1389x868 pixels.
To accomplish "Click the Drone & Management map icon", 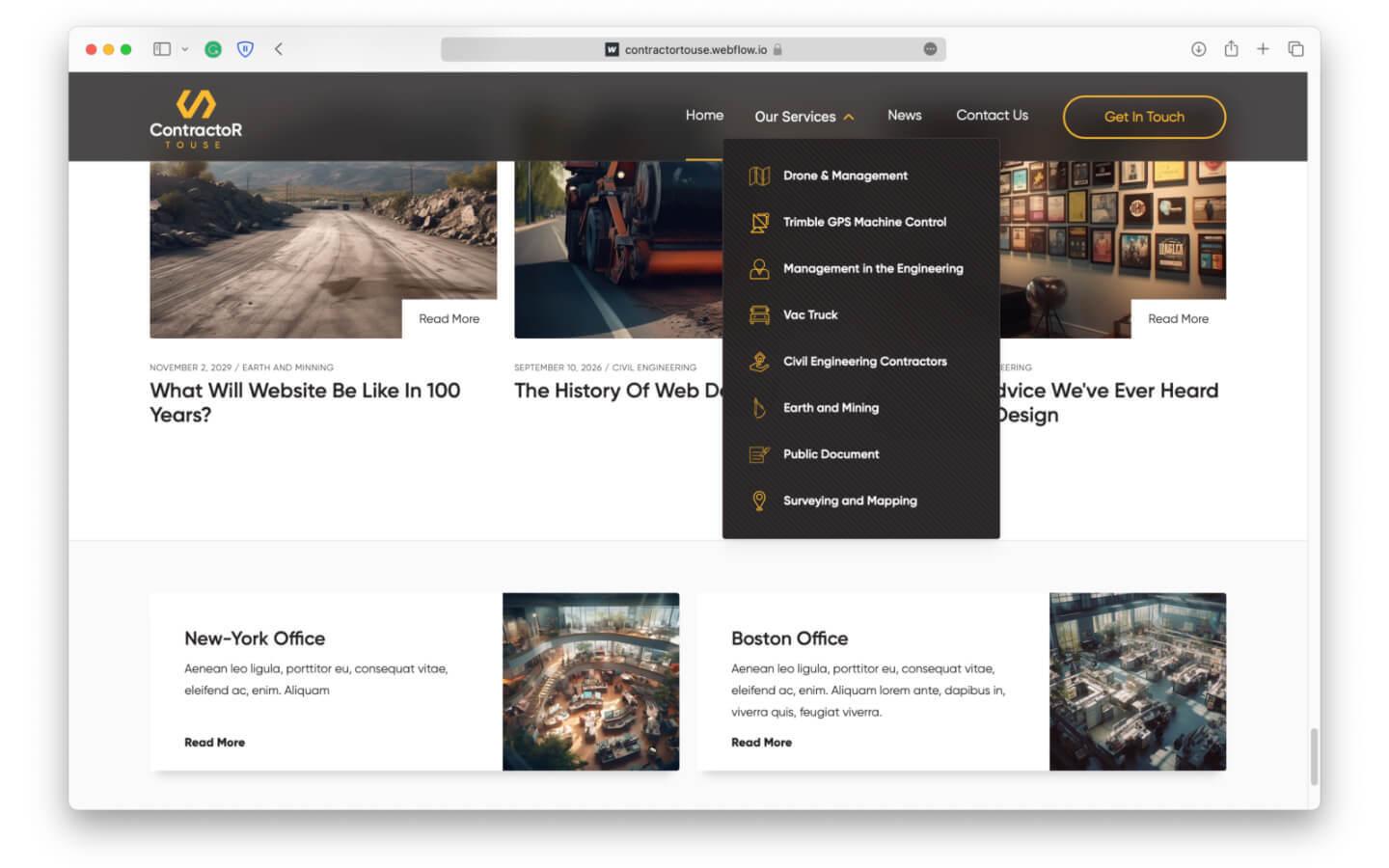I will click(x=759, y=176).
